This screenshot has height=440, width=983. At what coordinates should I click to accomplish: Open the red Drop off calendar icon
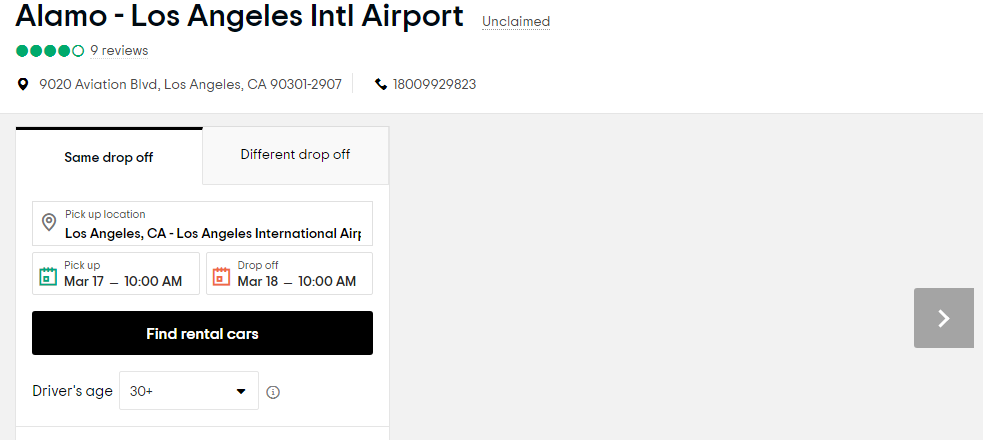pos(222,276)
